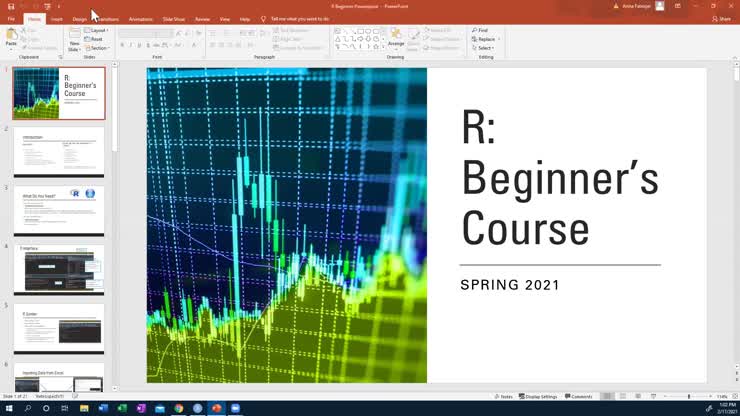Open Word from the taskbar
This screenshot has height=416, width=740.
[x=103, y=408]
